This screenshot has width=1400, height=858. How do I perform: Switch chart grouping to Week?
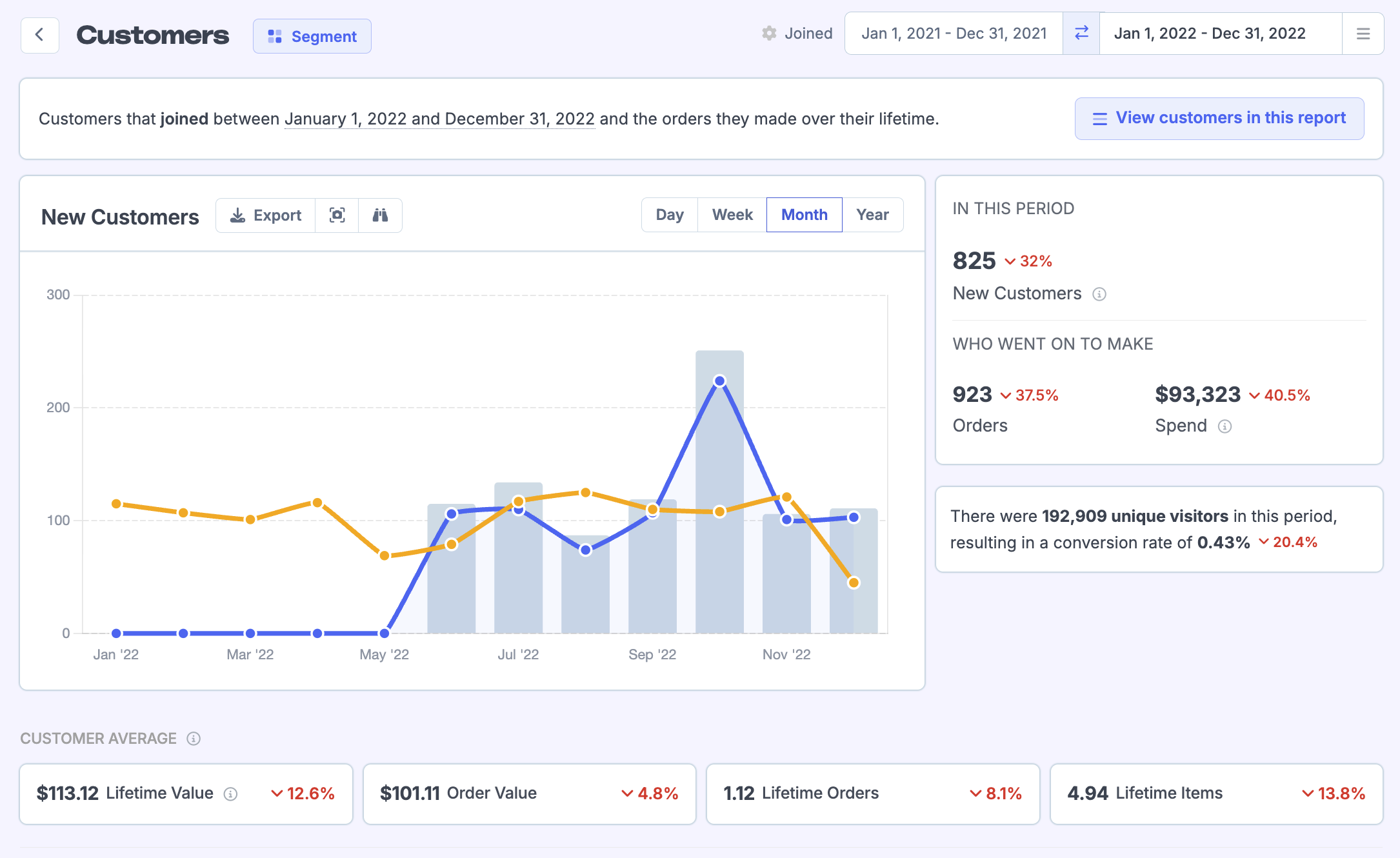[x=732, y=215]
